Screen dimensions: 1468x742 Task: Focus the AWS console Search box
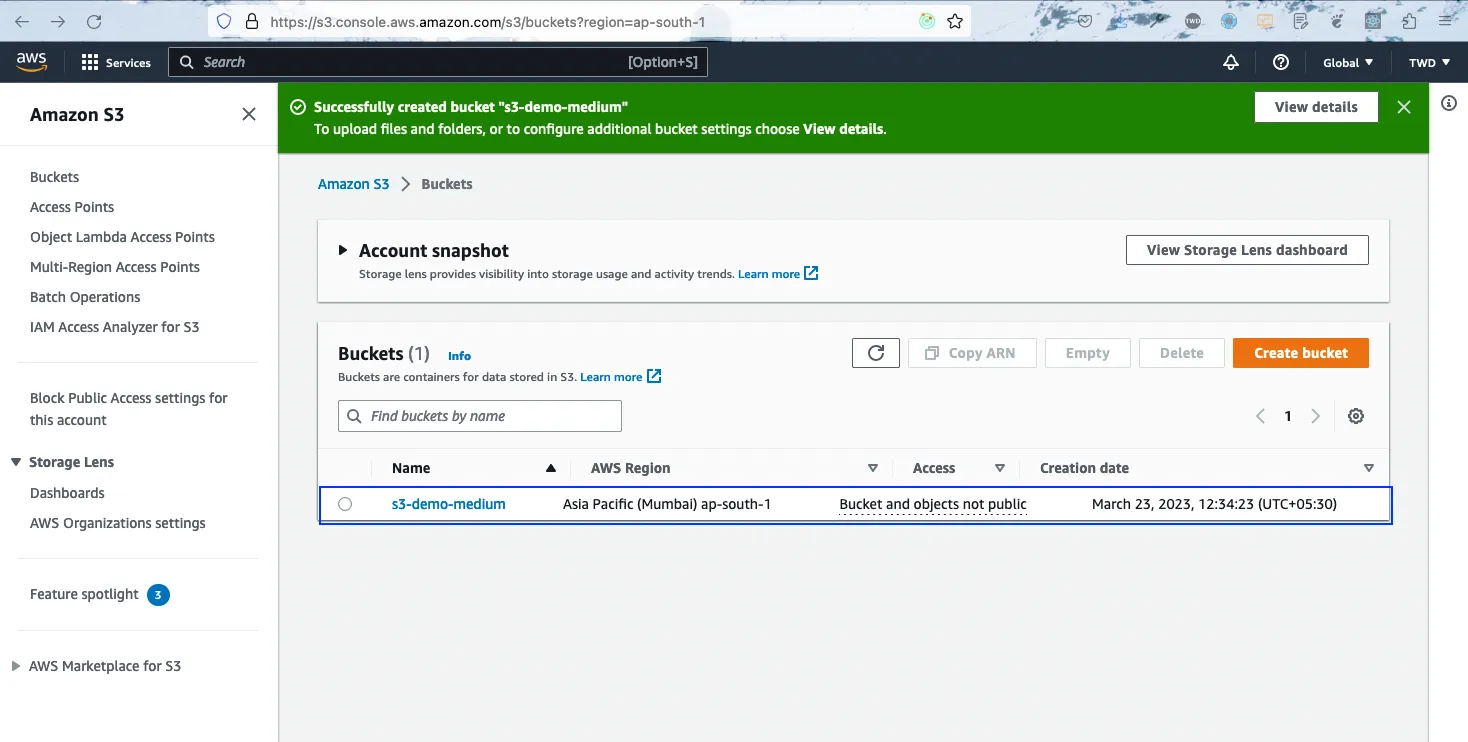438,62
